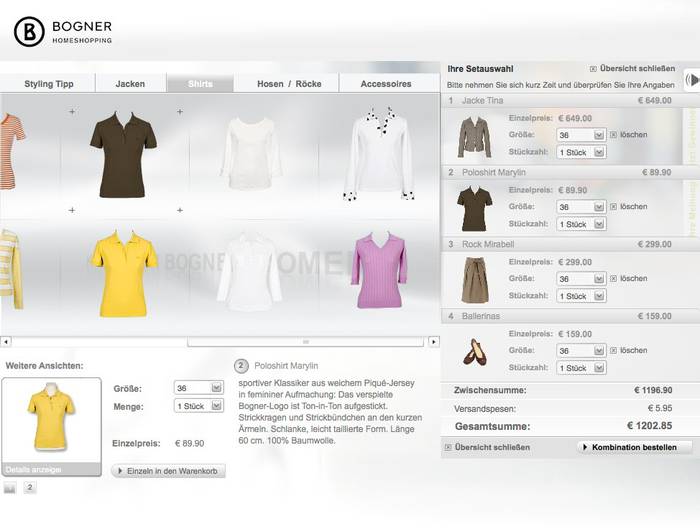This screenshot has height=532, width=700.
Task: Click plus icon left of yellow polo
Action: pyautogui.click(x=72, y=210)
